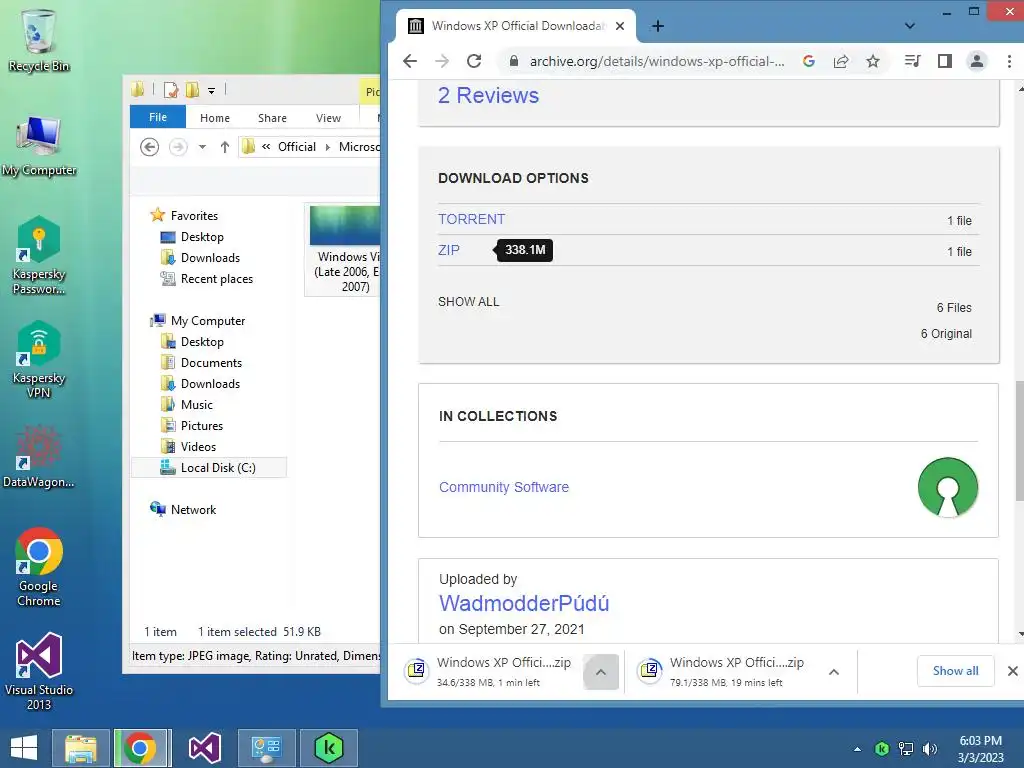Click the Explorer back button

point(150,147)
